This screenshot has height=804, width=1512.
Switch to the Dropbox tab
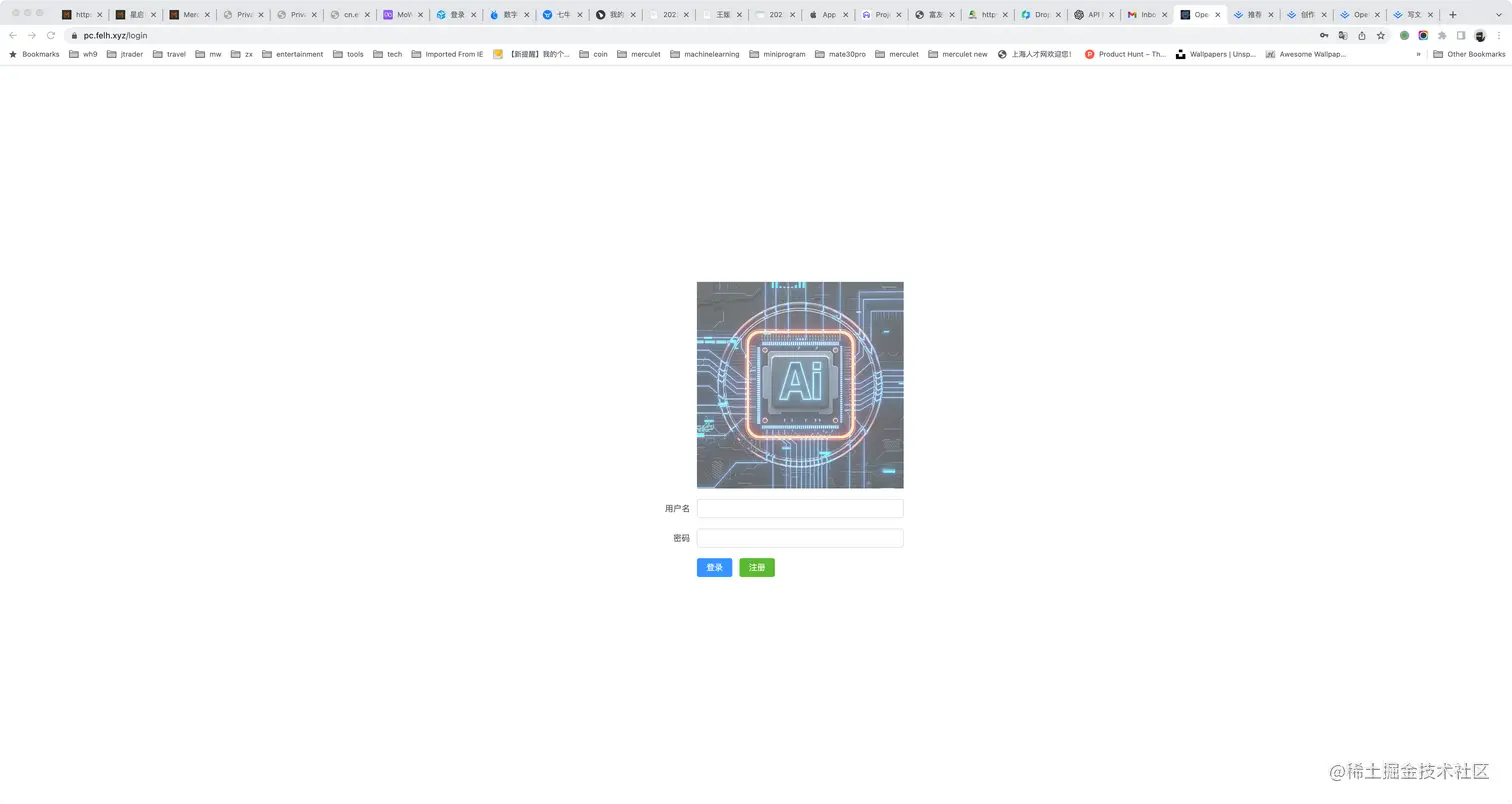coord(1040,14)
